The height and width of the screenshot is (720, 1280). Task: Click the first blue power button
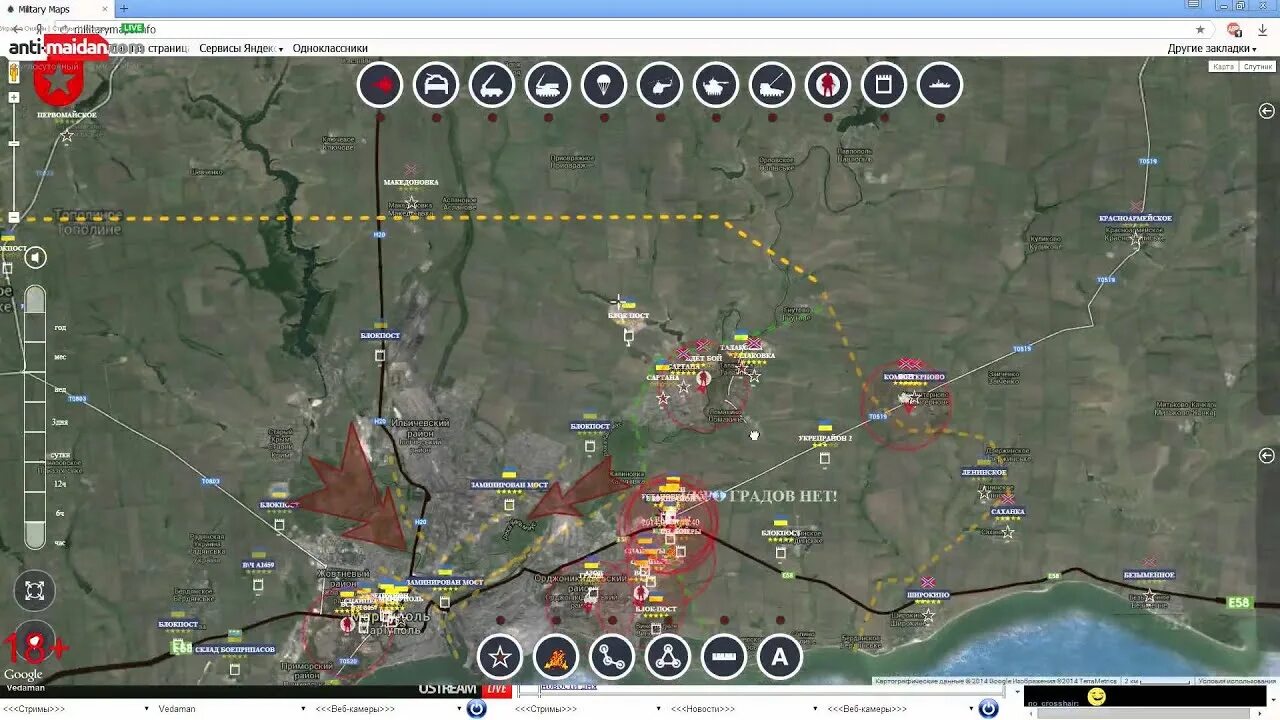point(477,709)
